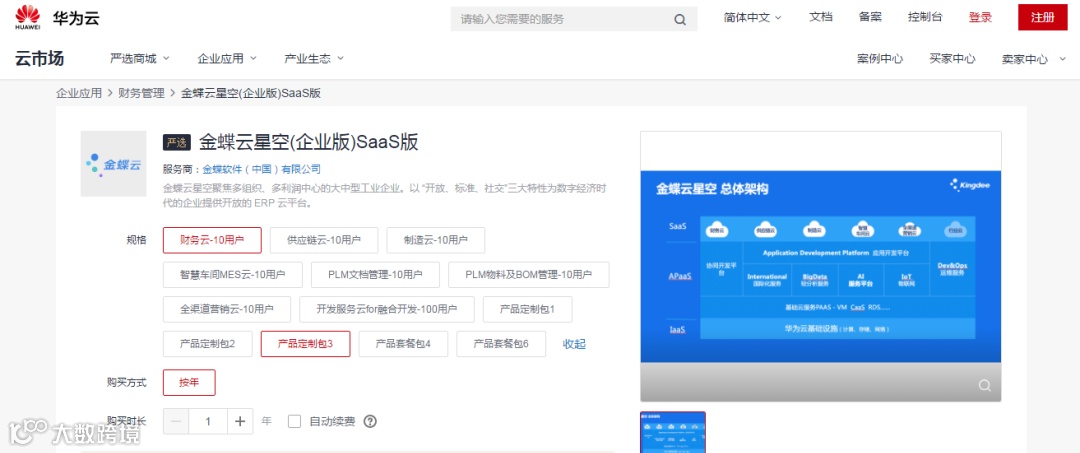
Task: Select the architecture thumbnail below preview
Action: click(673, 432)
